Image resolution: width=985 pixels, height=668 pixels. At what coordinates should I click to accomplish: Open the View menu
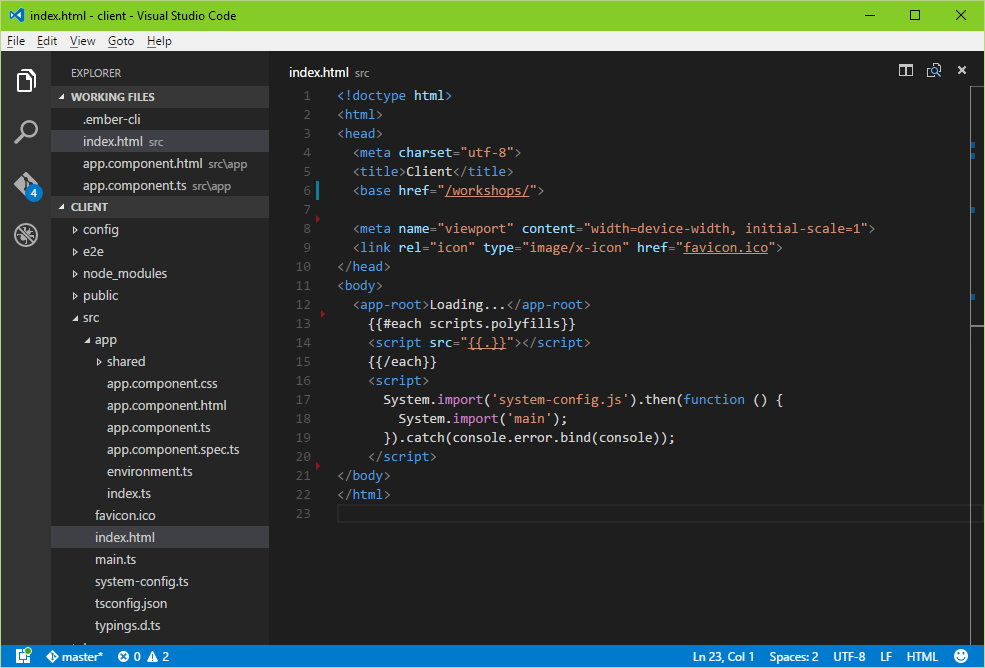82,41
